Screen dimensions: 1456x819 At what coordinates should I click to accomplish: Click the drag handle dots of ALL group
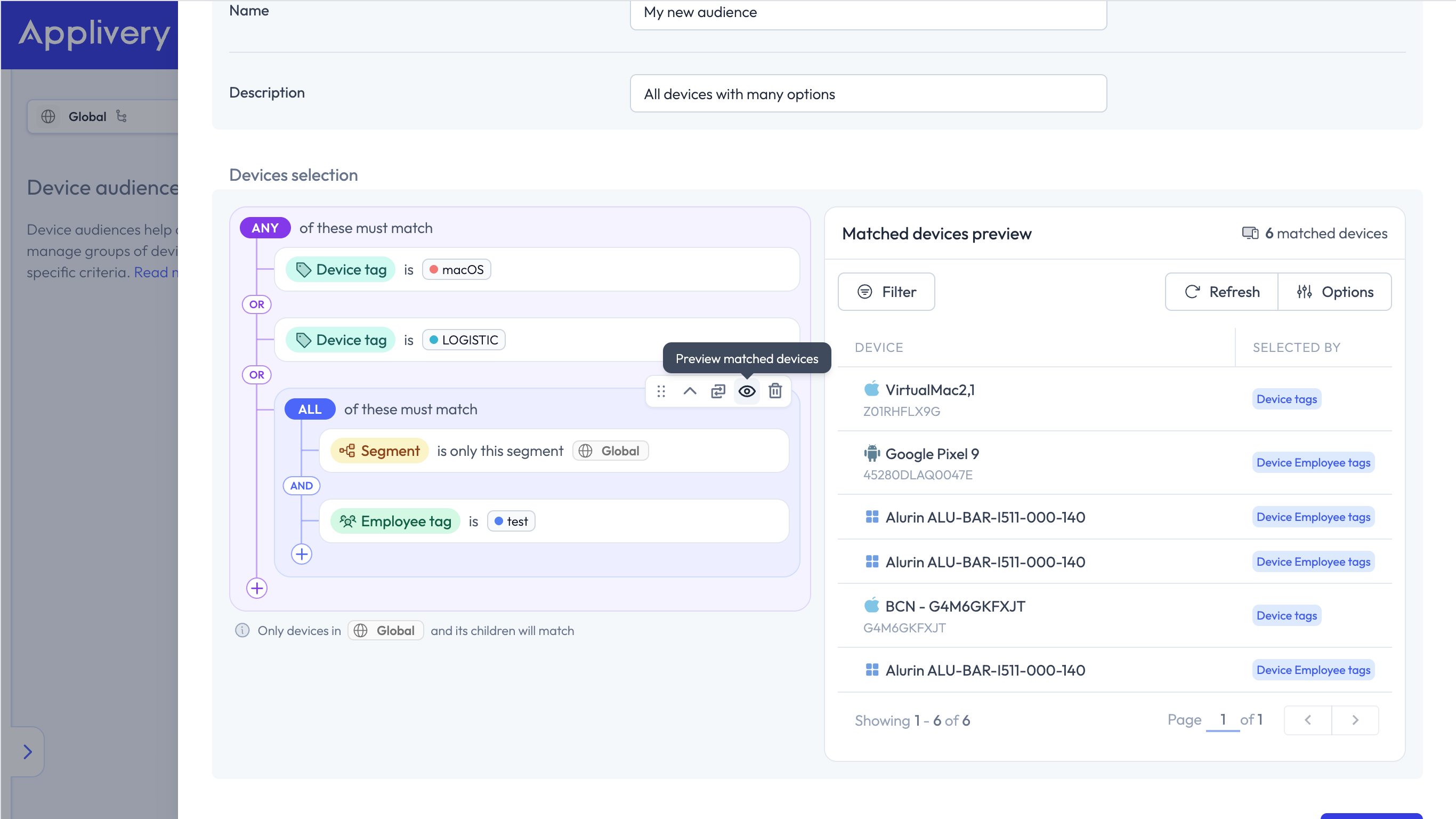pyautogui.click(x=661, y=391)
